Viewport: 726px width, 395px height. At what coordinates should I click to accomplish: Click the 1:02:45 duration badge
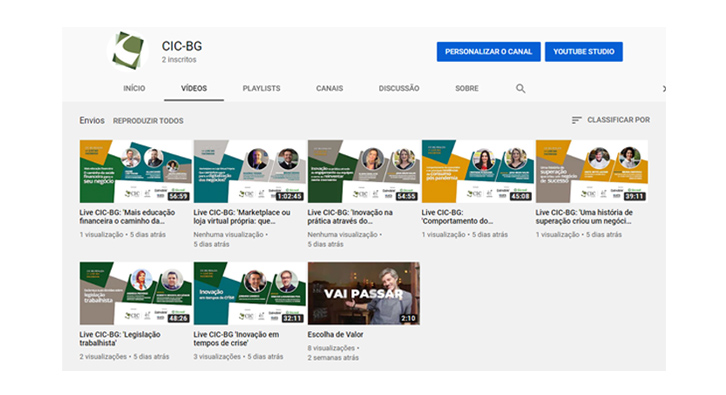click(289, 196)
